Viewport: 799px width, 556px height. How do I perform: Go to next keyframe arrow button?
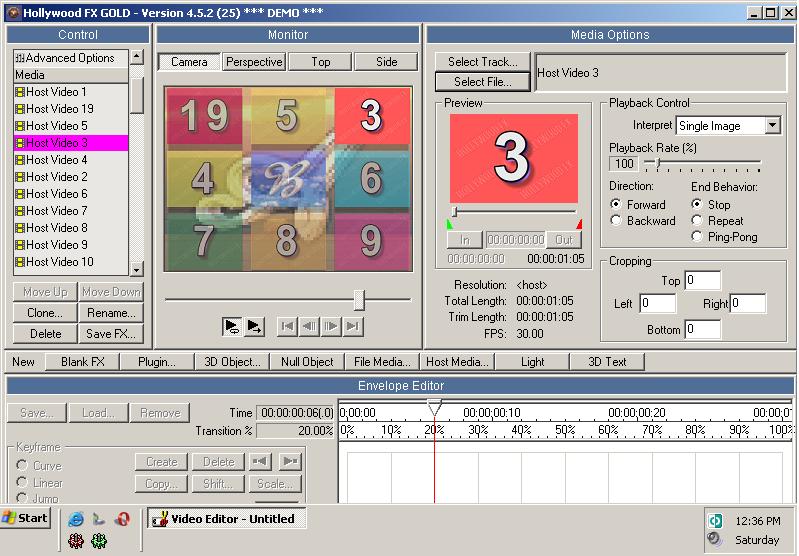[x=290, y=462]
